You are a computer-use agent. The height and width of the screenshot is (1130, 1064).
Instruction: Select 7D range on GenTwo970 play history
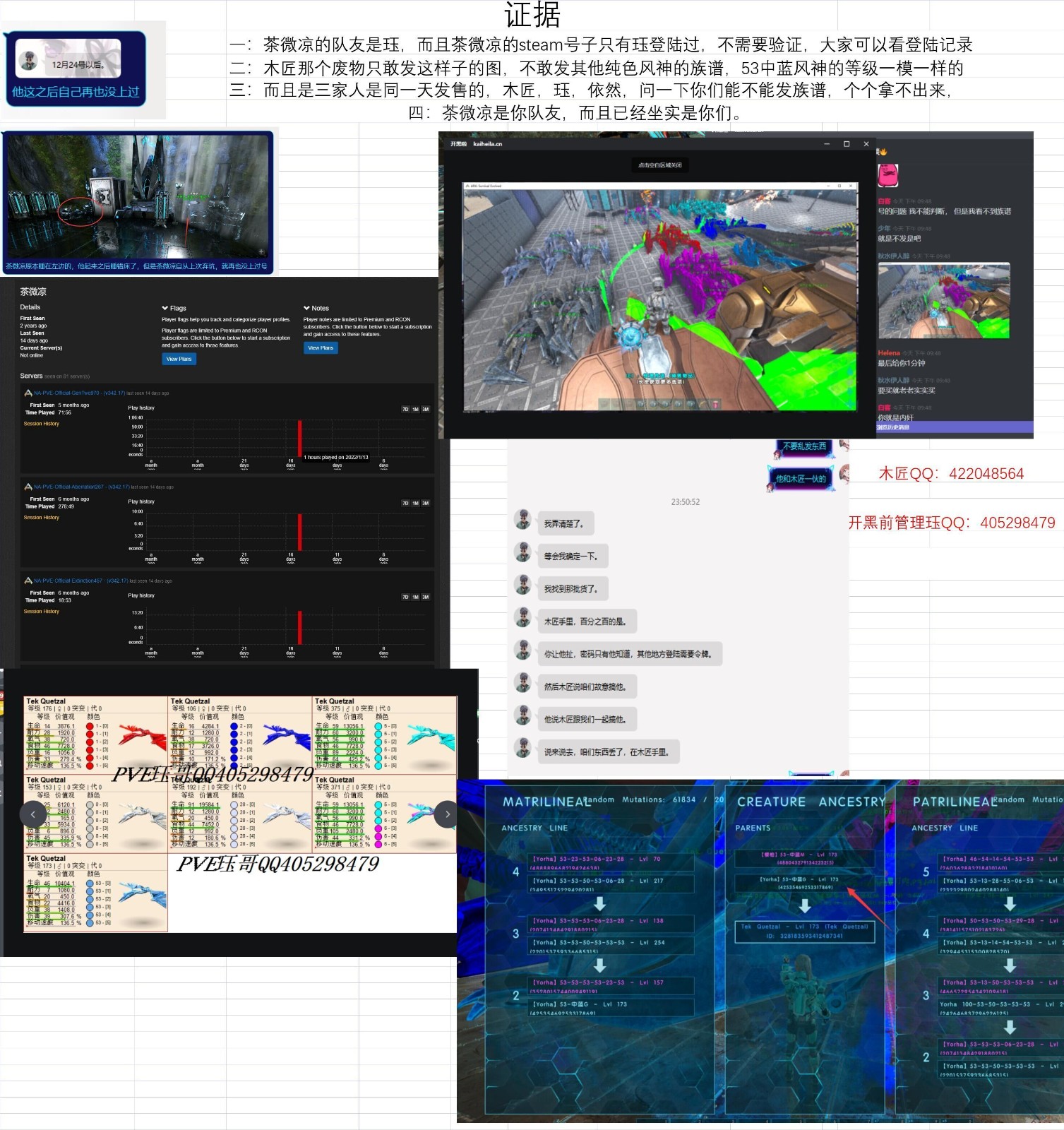405,409
